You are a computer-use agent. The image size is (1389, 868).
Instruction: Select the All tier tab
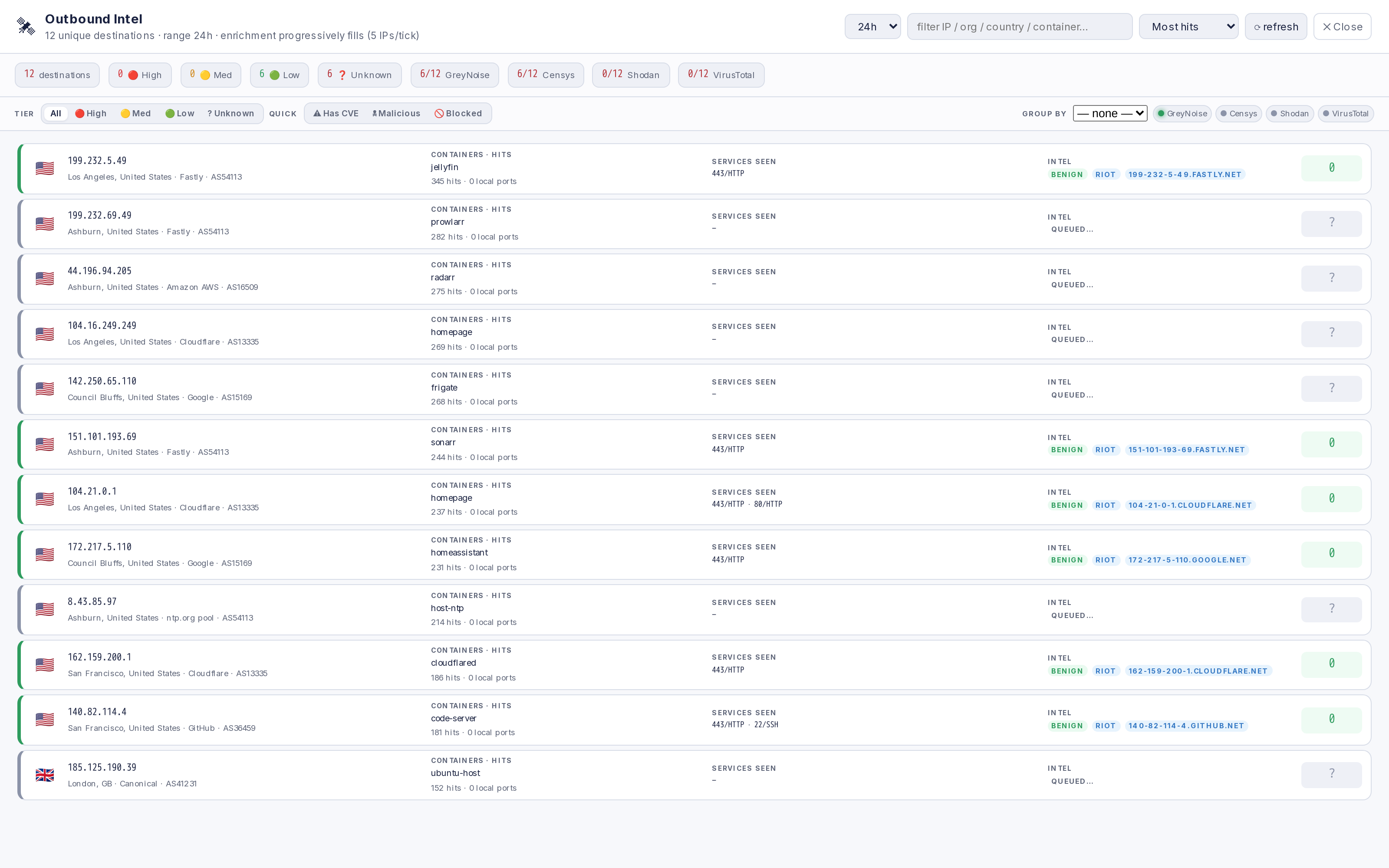coord(56,114)
